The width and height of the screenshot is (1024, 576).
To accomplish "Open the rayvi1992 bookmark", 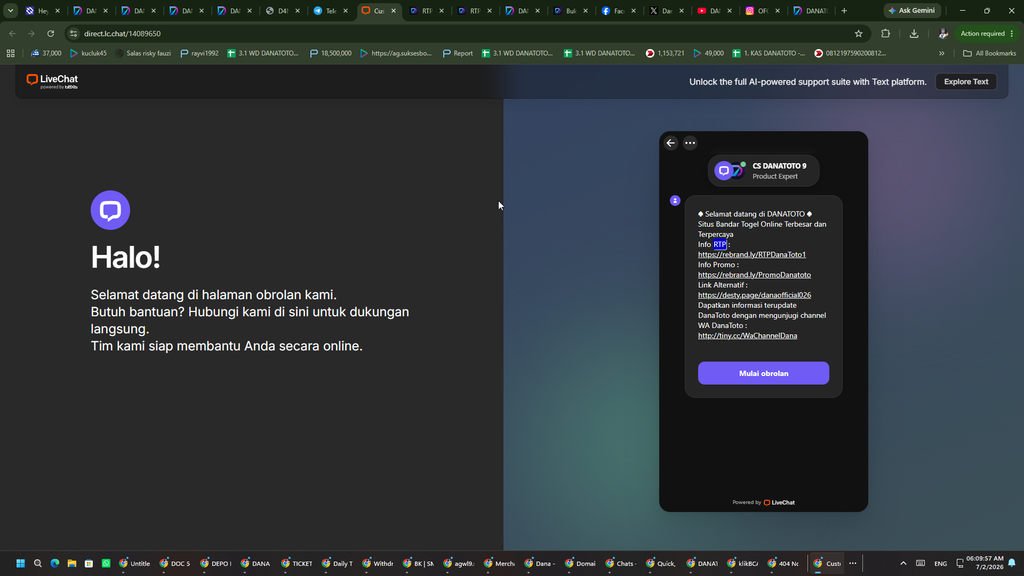I will pyautogui.click(x=199, y=53).
